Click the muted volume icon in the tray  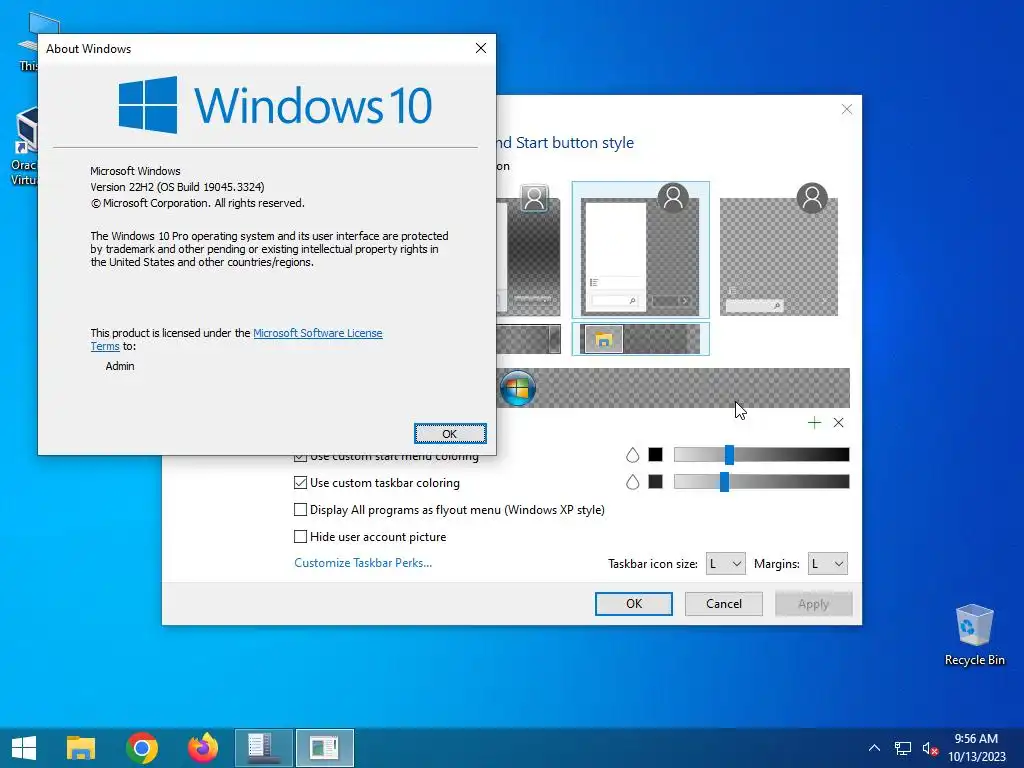(x=931, y=748)
